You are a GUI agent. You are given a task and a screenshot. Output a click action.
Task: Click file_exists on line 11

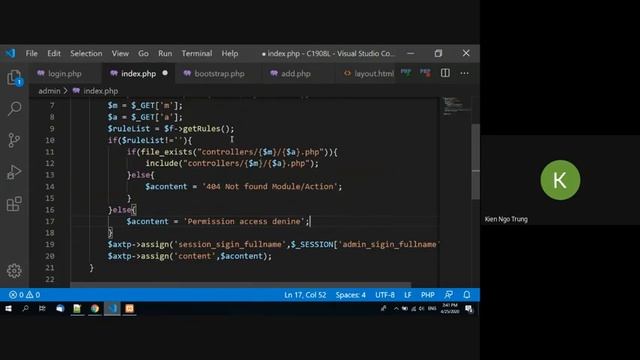pyautogui.click(x=166, y=152)
